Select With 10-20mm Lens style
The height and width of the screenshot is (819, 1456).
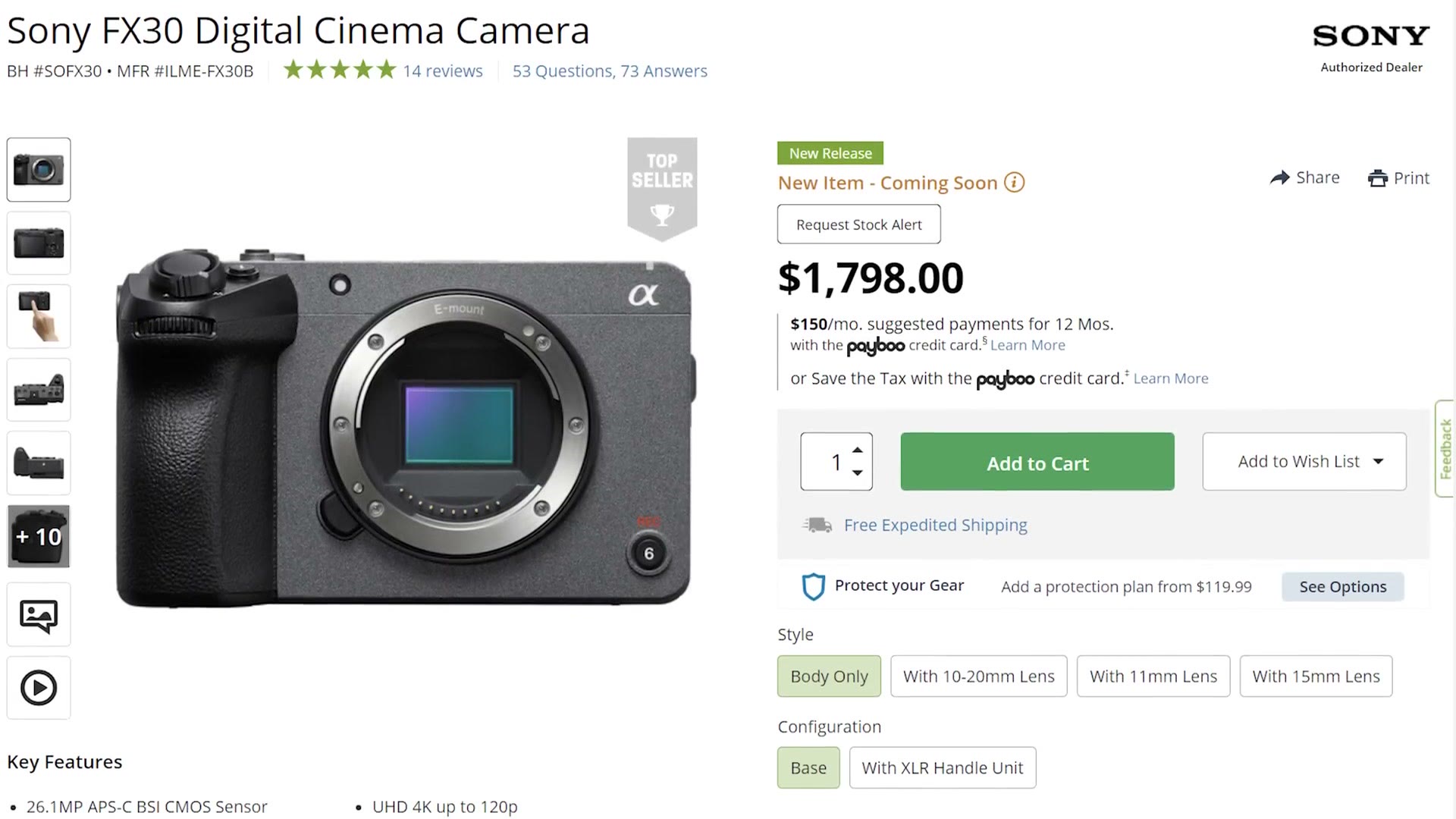click(979, 676)
